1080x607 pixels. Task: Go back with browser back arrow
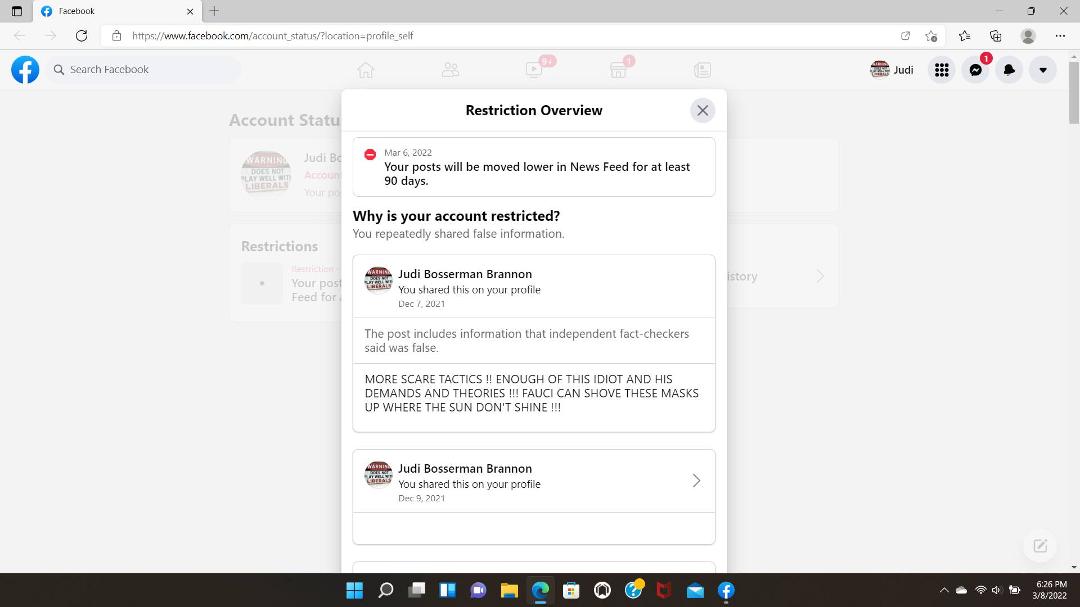[19, 36]
